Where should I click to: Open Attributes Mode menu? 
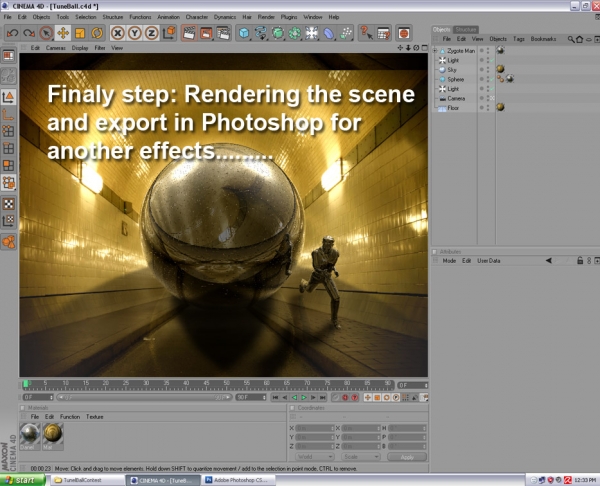449,261
